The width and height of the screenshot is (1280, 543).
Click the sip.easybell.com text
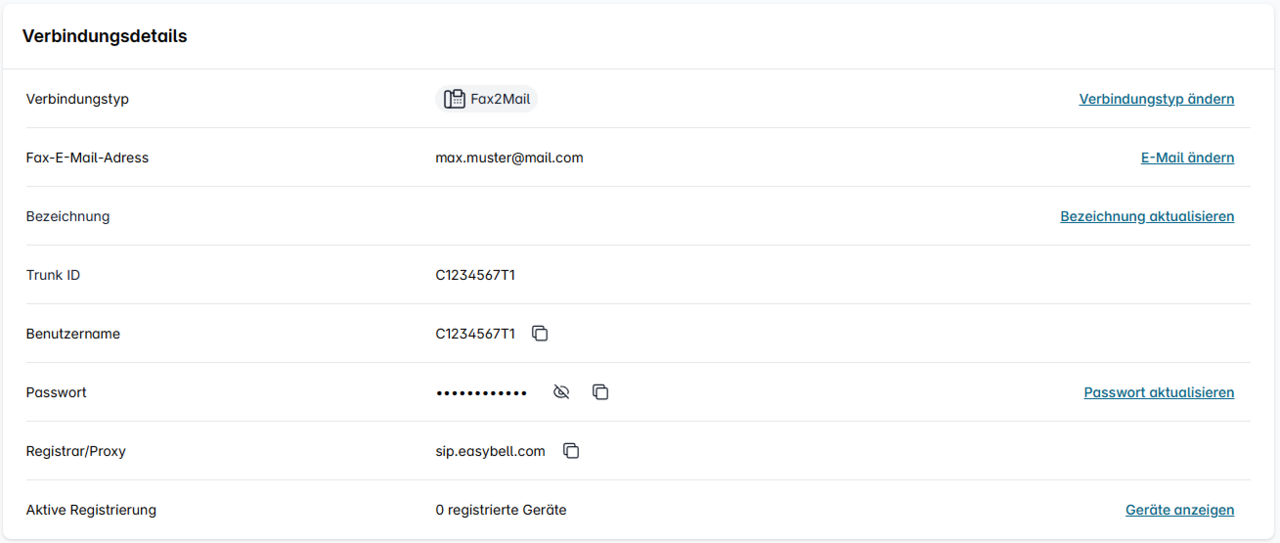[x=490, y=451]
